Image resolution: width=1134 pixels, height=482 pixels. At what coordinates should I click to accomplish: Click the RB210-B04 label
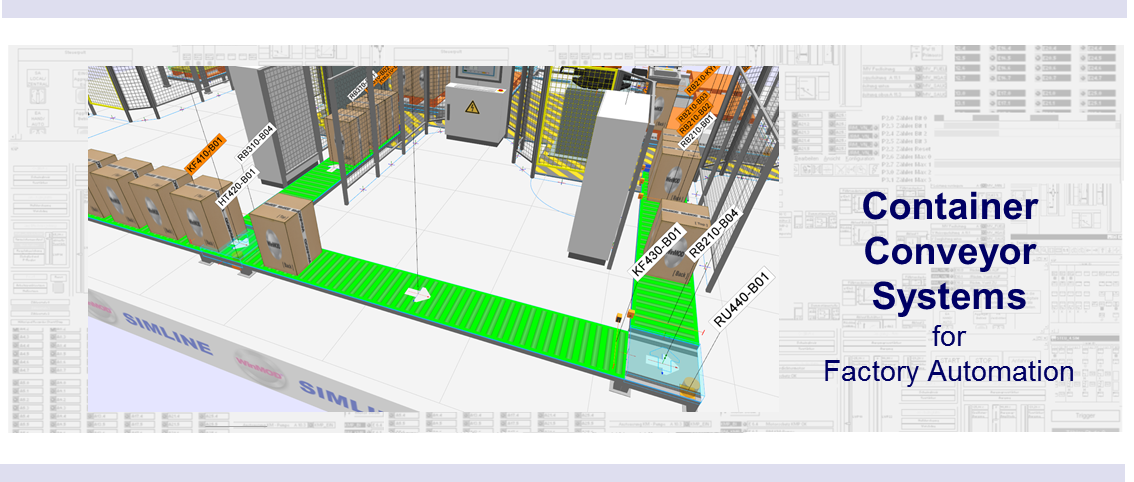712,234
